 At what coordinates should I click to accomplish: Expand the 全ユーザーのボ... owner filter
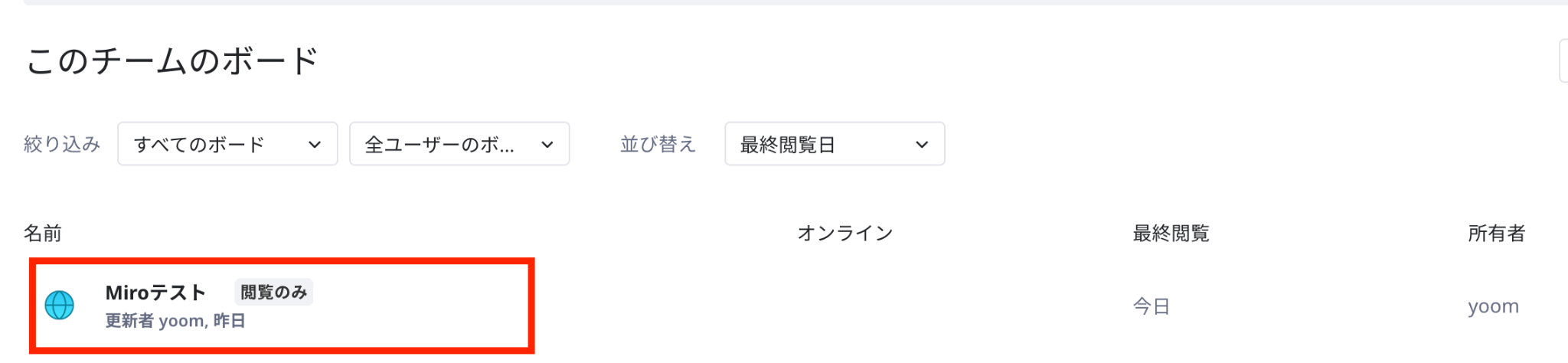click(x=459, y=144)
